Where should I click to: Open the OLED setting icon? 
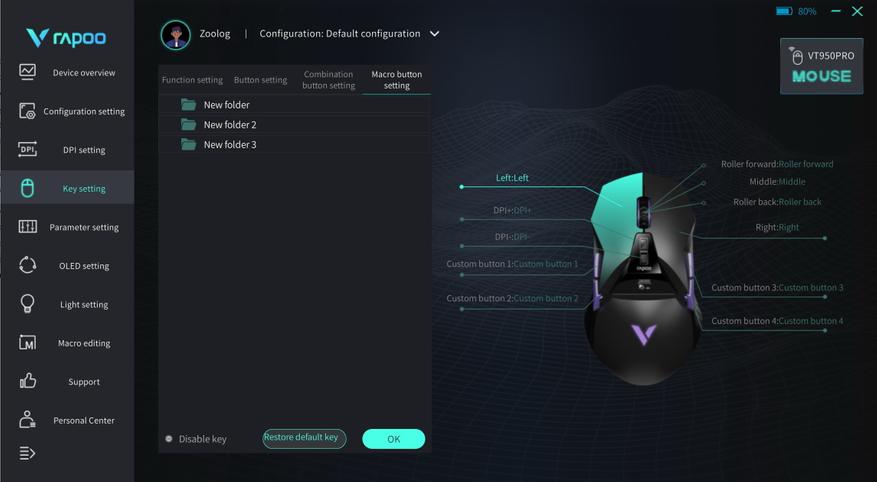(27, 265)
